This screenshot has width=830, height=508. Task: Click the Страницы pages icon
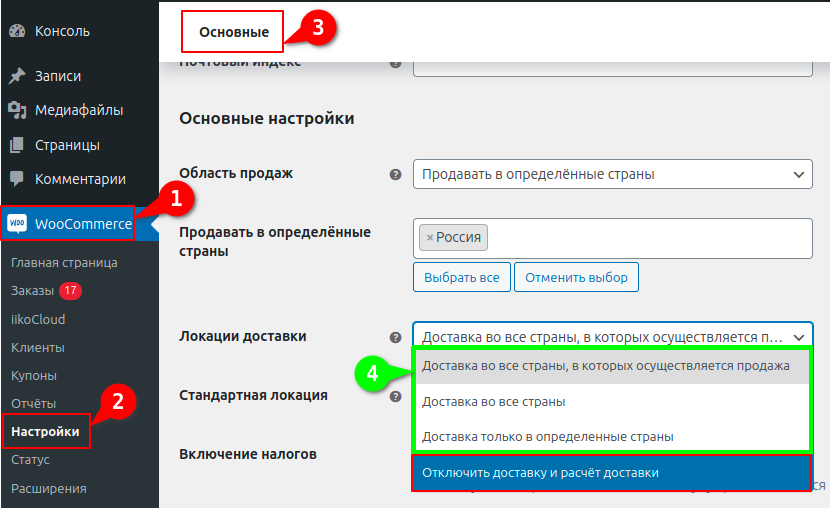coord(16,145)
